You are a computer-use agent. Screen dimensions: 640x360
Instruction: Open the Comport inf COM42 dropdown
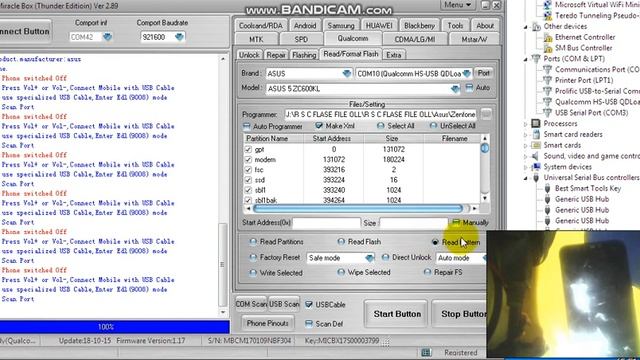click(107, 37)
